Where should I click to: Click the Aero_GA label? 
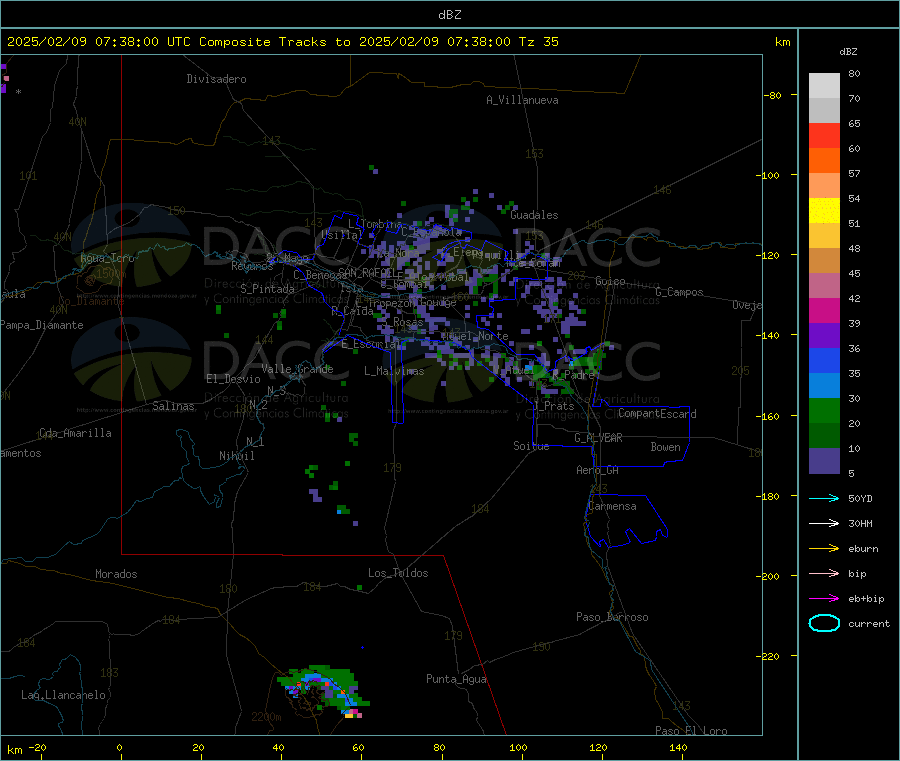598,470
